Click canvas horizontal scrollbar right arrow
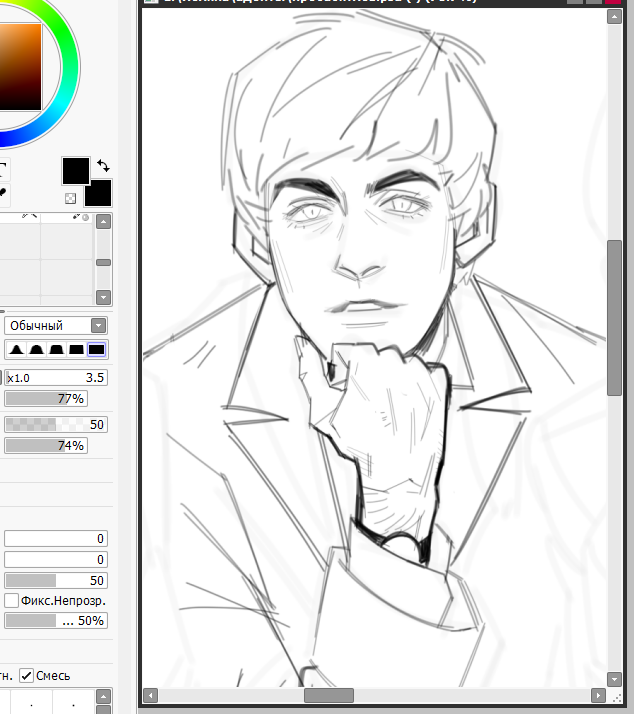 click(x=598, y=696)
